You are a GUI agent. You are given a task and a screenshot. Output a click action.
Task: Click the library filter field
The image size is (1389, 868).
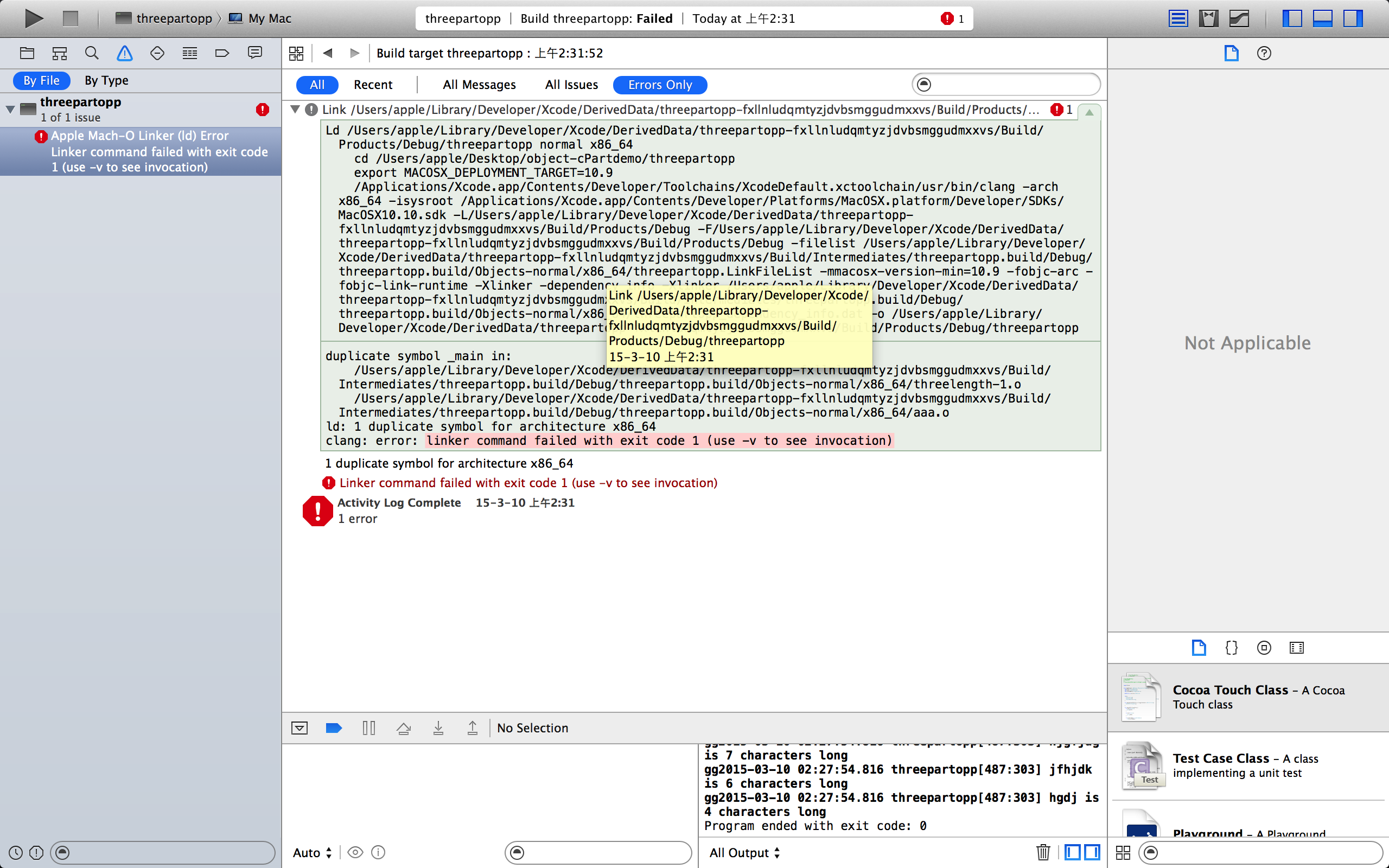pos(1261,852)
